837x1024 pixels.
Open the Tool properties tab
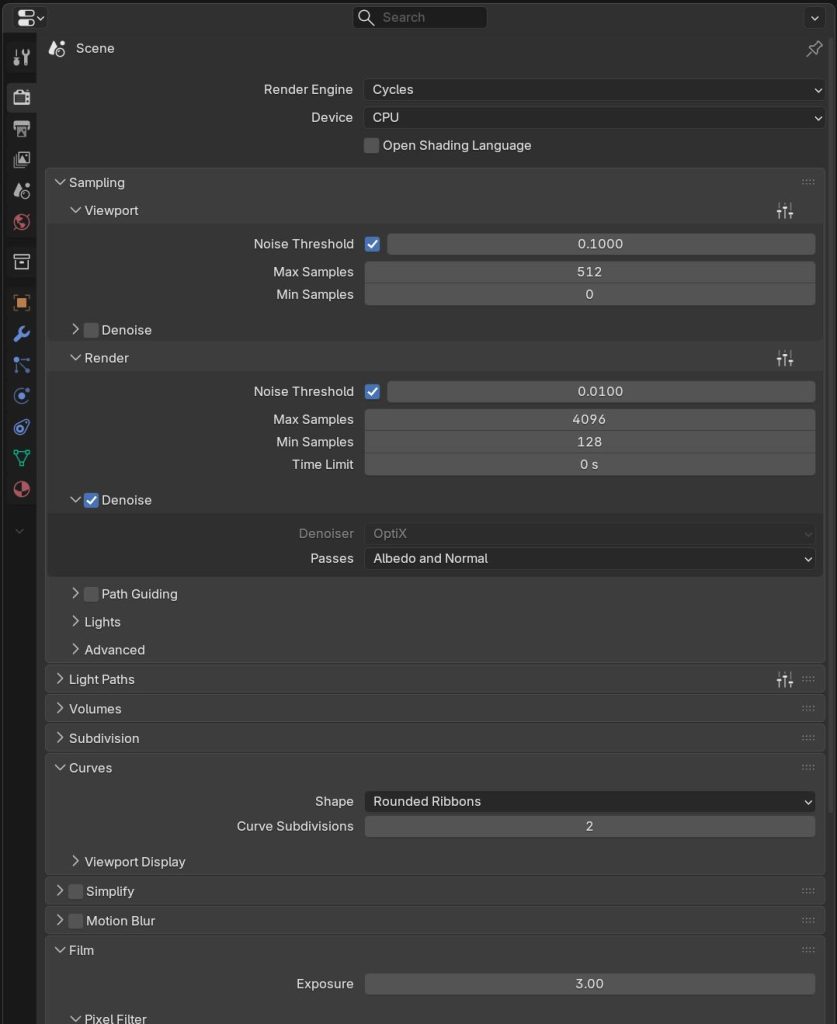(21, 57)
